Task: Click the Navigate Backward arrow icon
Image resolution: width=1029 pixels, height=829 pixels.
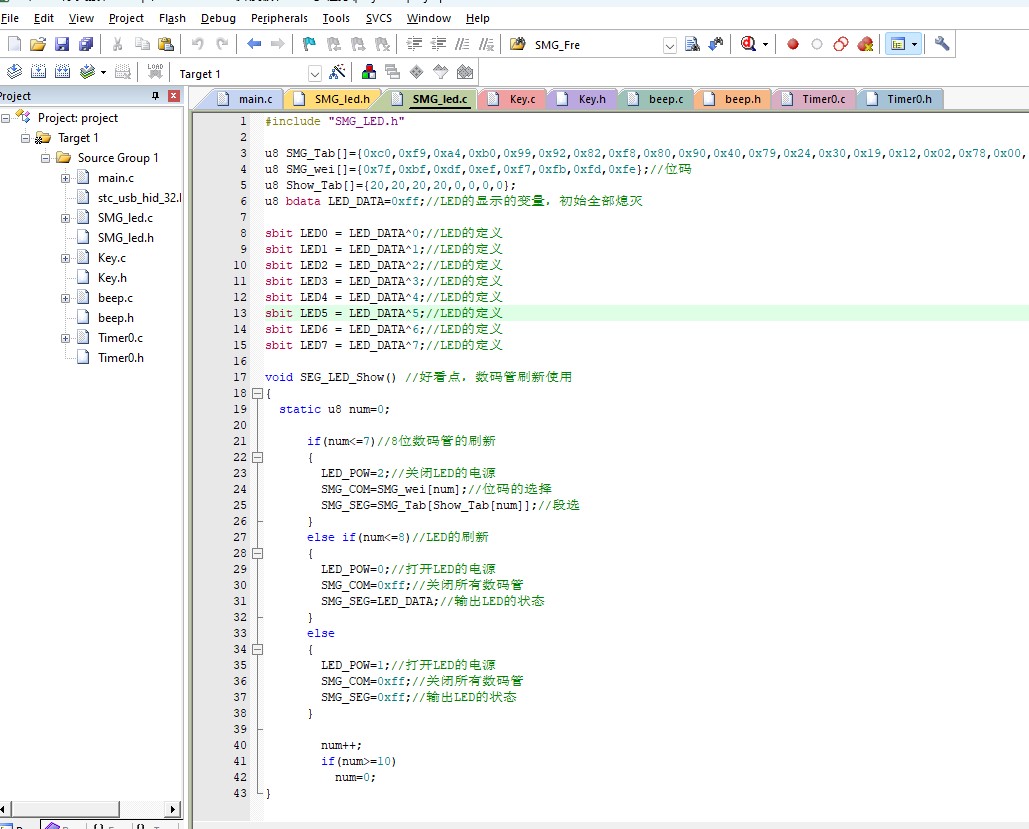Action: pos(253,44)
